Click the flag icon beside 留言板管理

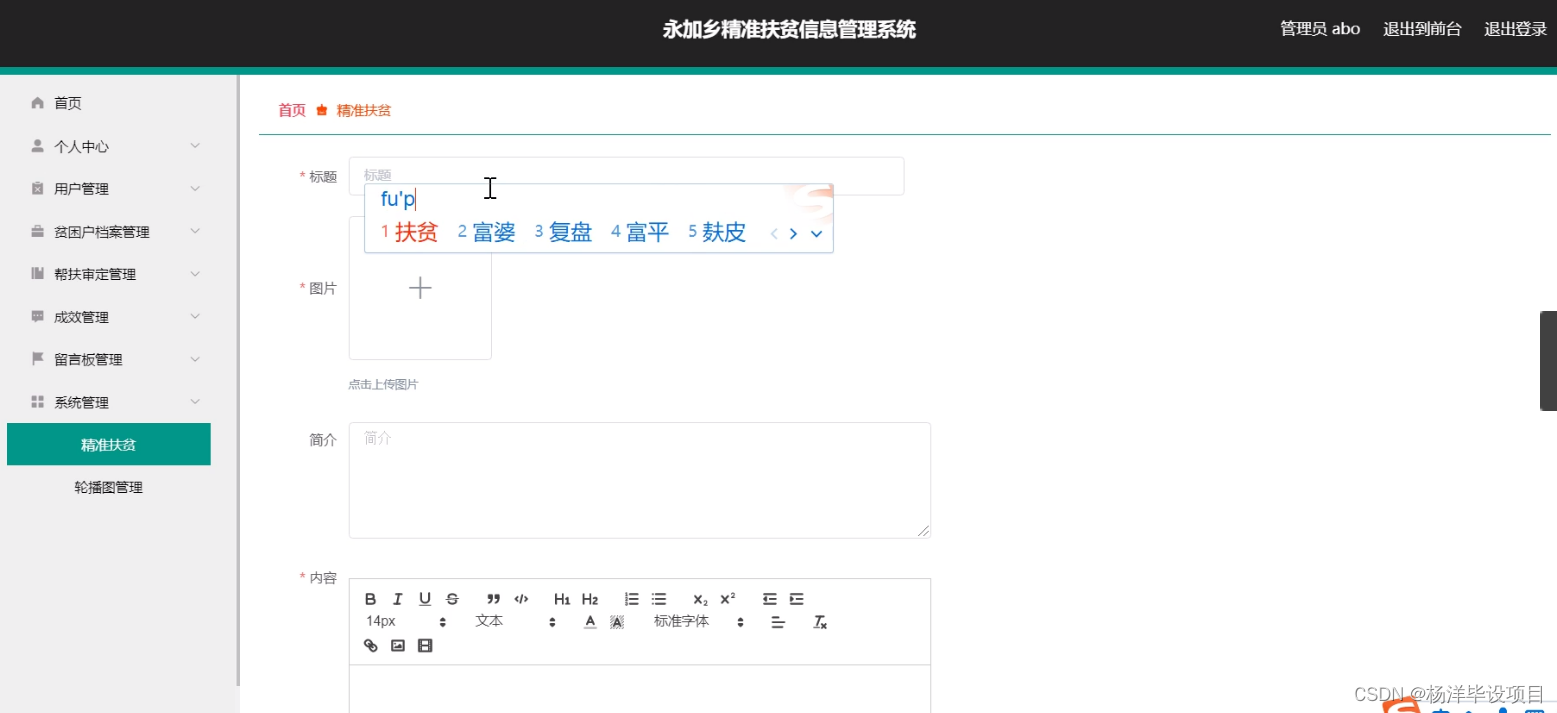(38, 359)
